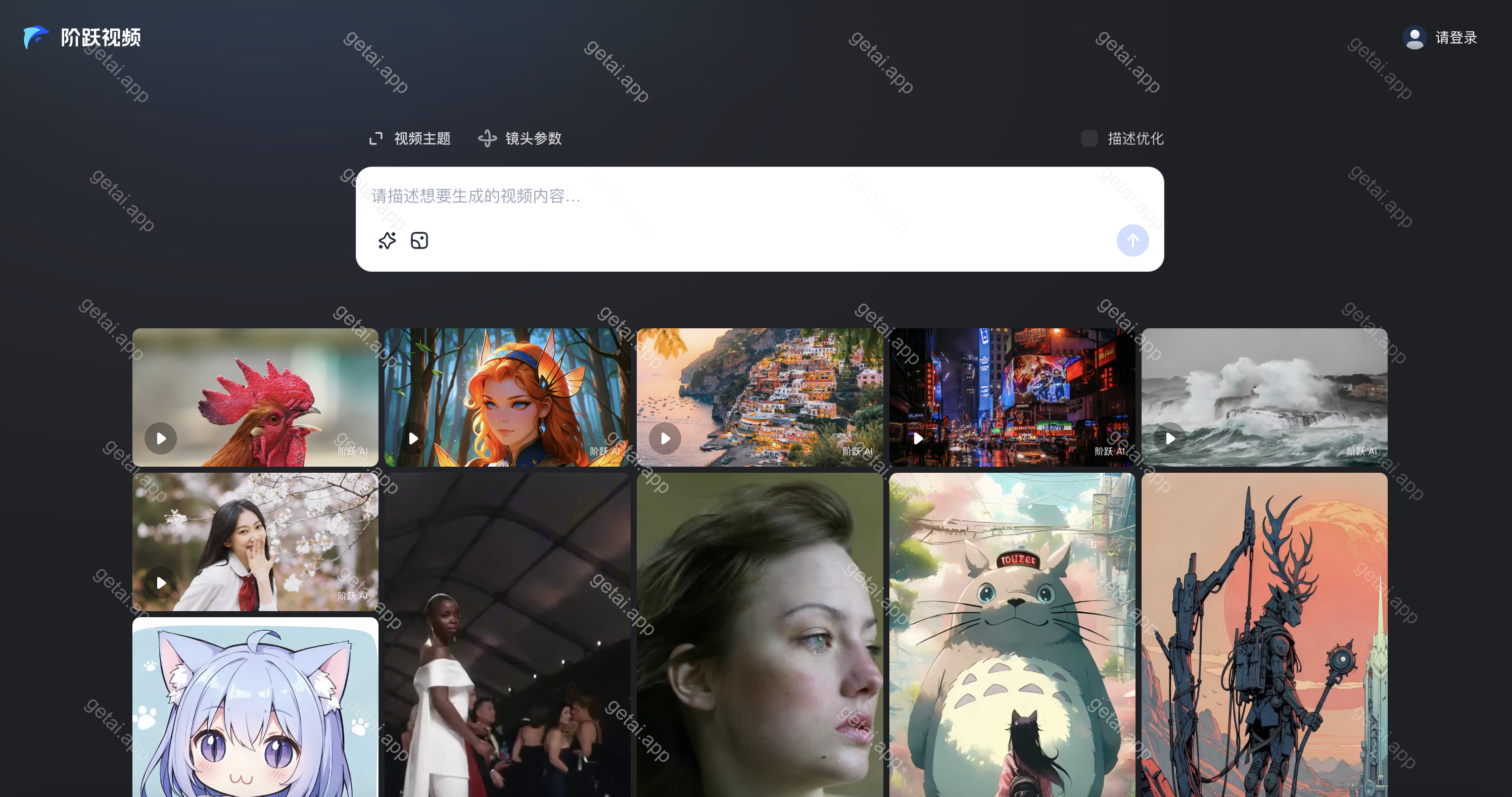Open the 阶跃视频 home title text
The image size is (1512, 797).
pyautogui.click(x=101, y=37)
